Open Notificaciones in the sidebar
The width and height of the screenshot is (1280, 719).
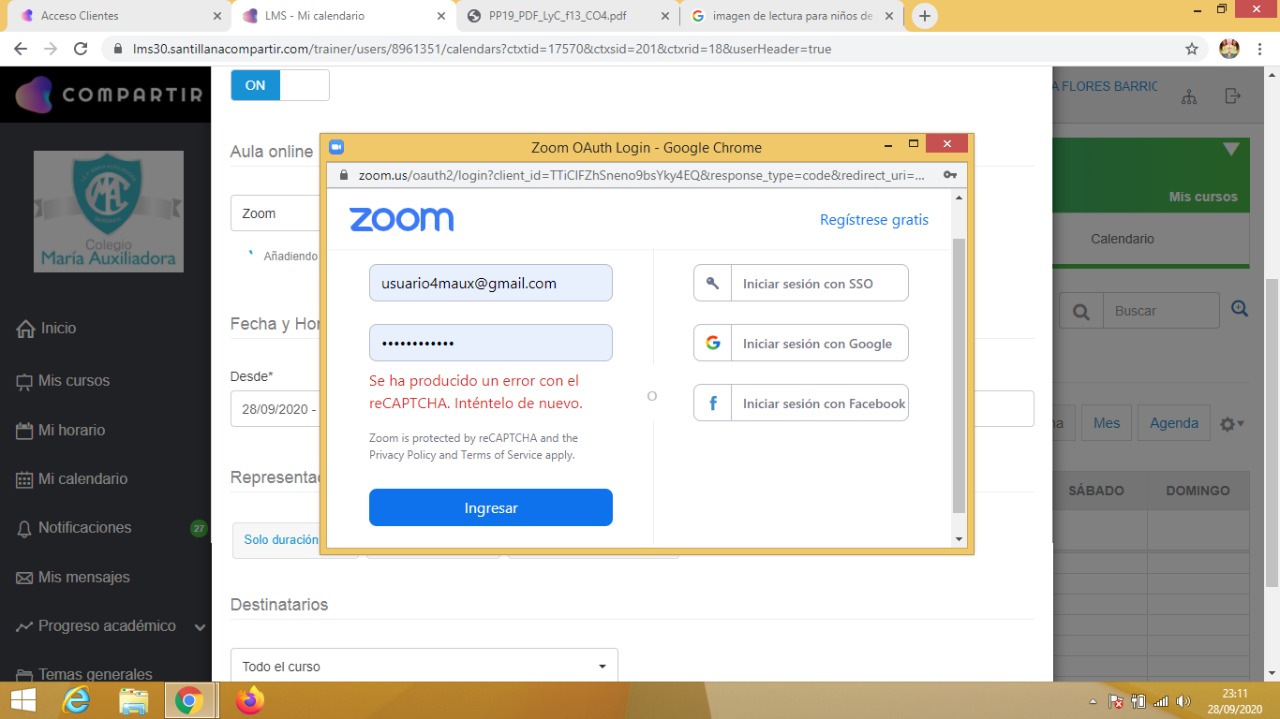[75, 528]
